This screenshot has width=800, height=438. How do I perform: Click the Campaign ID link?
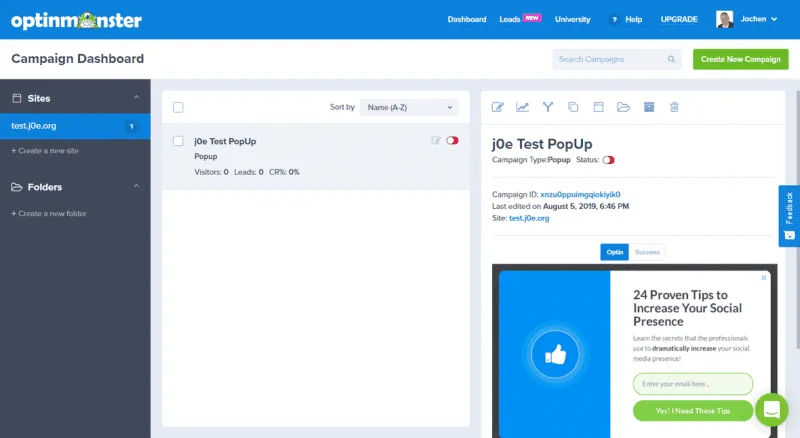(580, 194)
